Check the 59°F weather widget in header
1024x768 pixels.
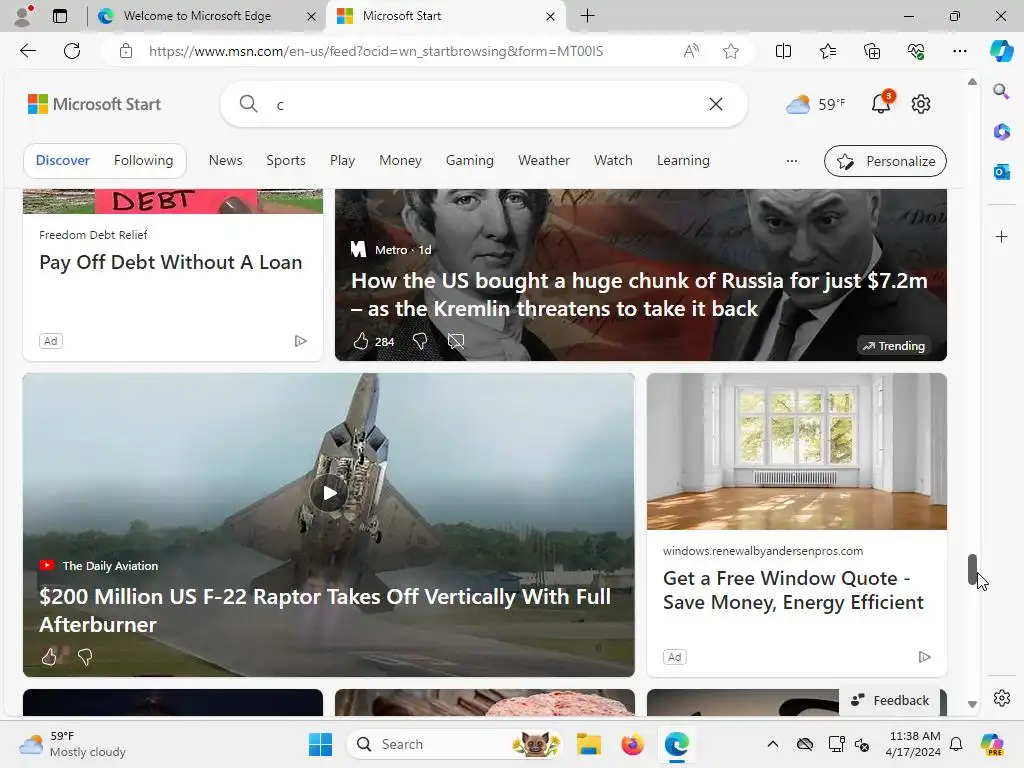[816, 104]
